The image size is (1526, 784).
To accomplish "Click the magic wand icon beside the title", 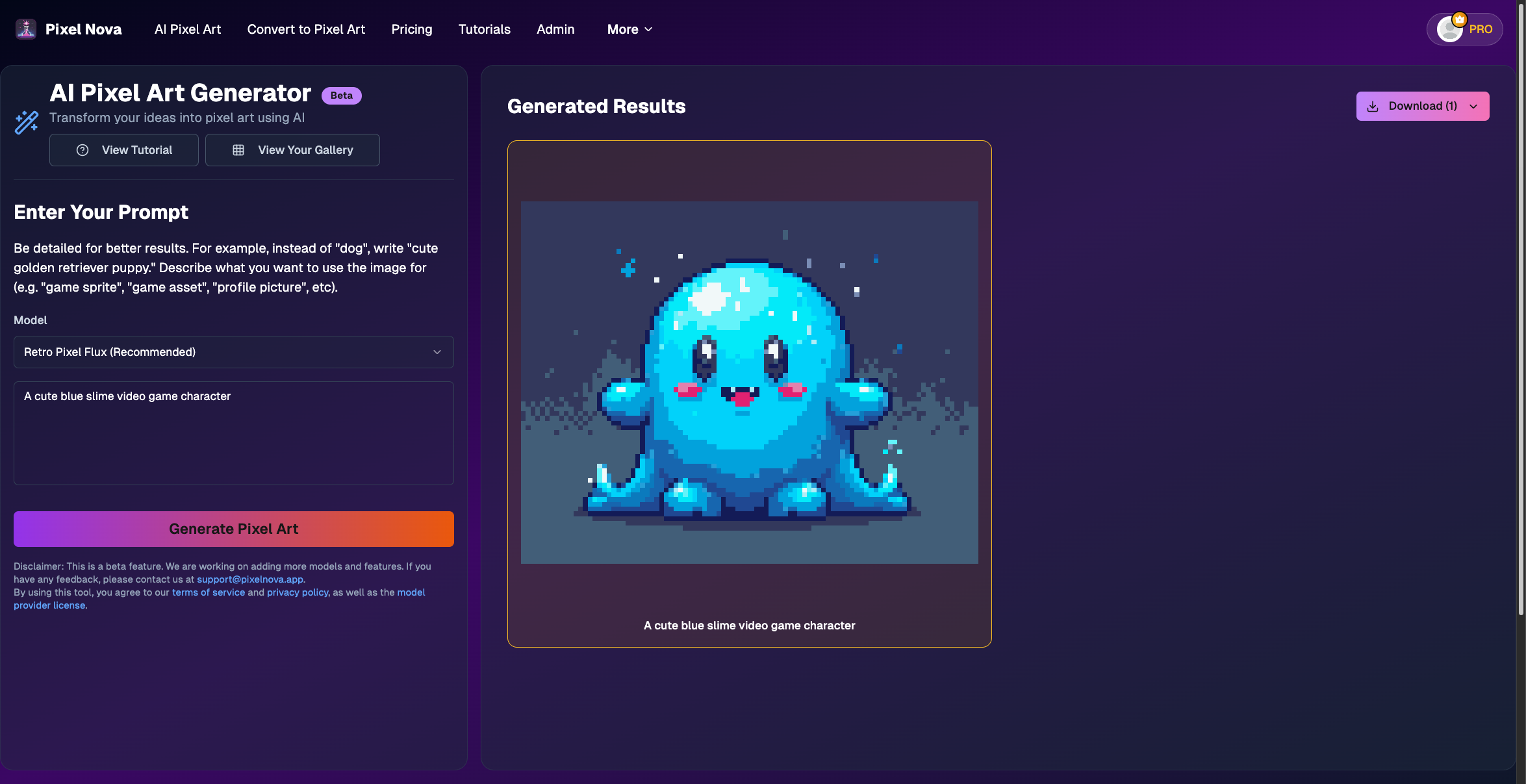I will point(27,122).
